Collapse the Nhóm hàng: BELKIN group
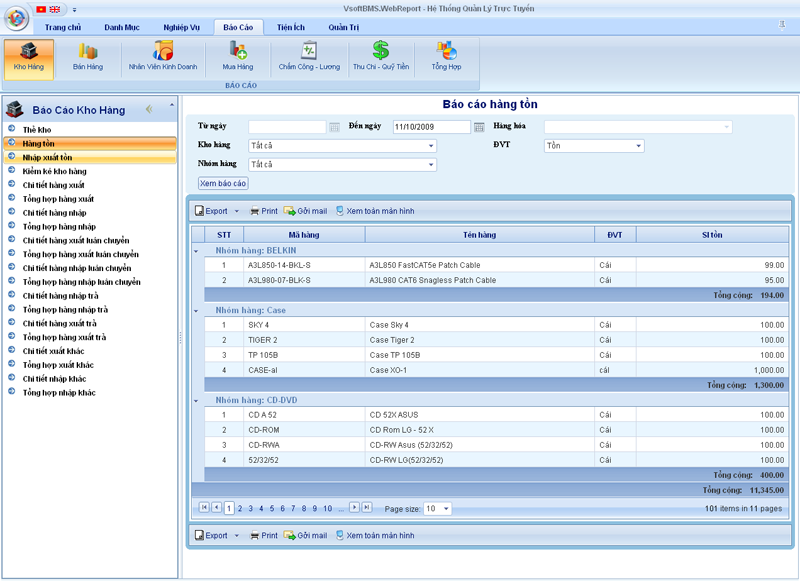This screenshot has width=800, height=581. click(196, 250)
